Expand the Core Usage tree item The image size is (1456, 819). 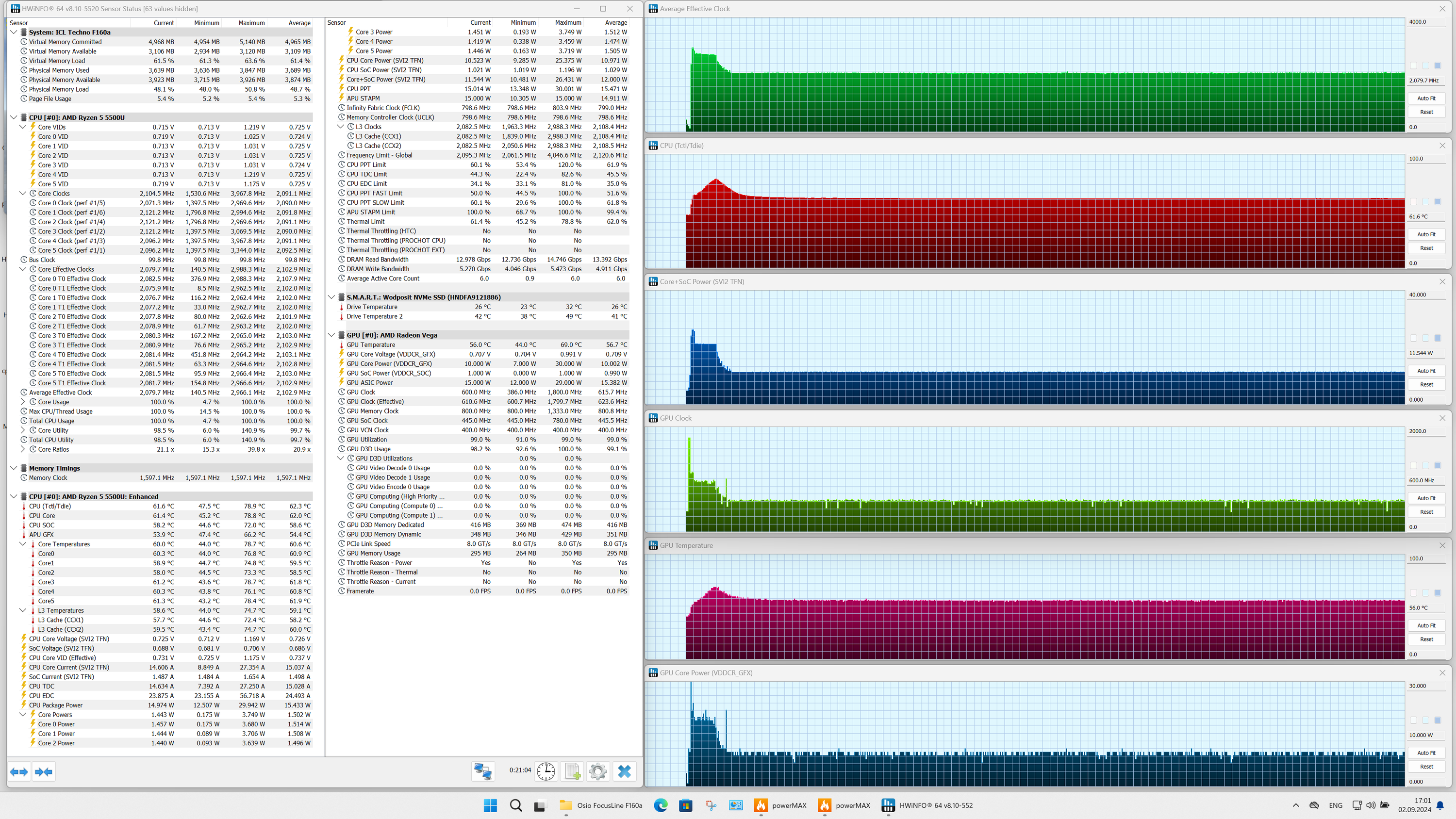click(23, 402)
